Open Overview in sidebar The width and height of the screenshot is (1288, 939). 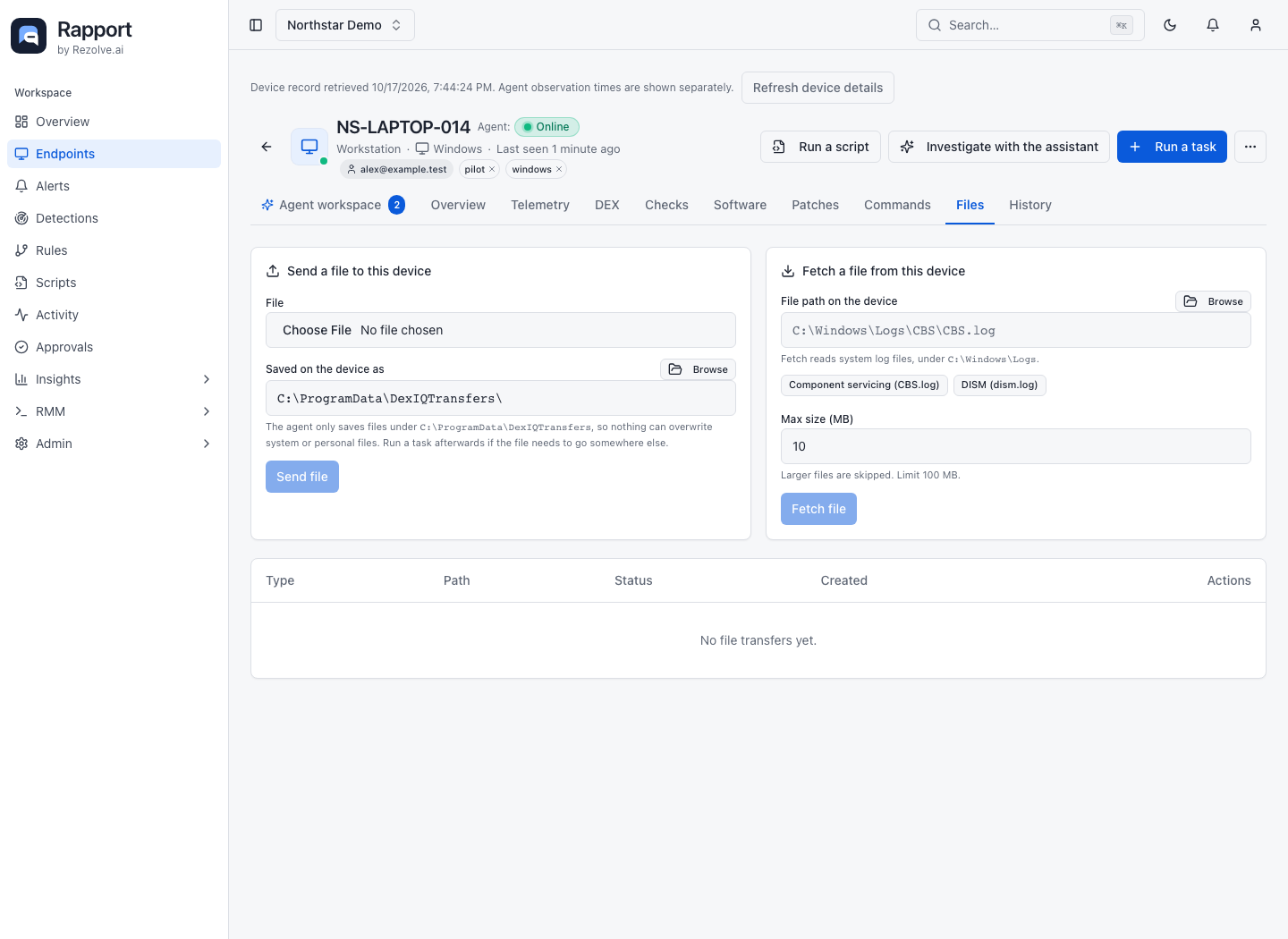(x=114, y=122)
